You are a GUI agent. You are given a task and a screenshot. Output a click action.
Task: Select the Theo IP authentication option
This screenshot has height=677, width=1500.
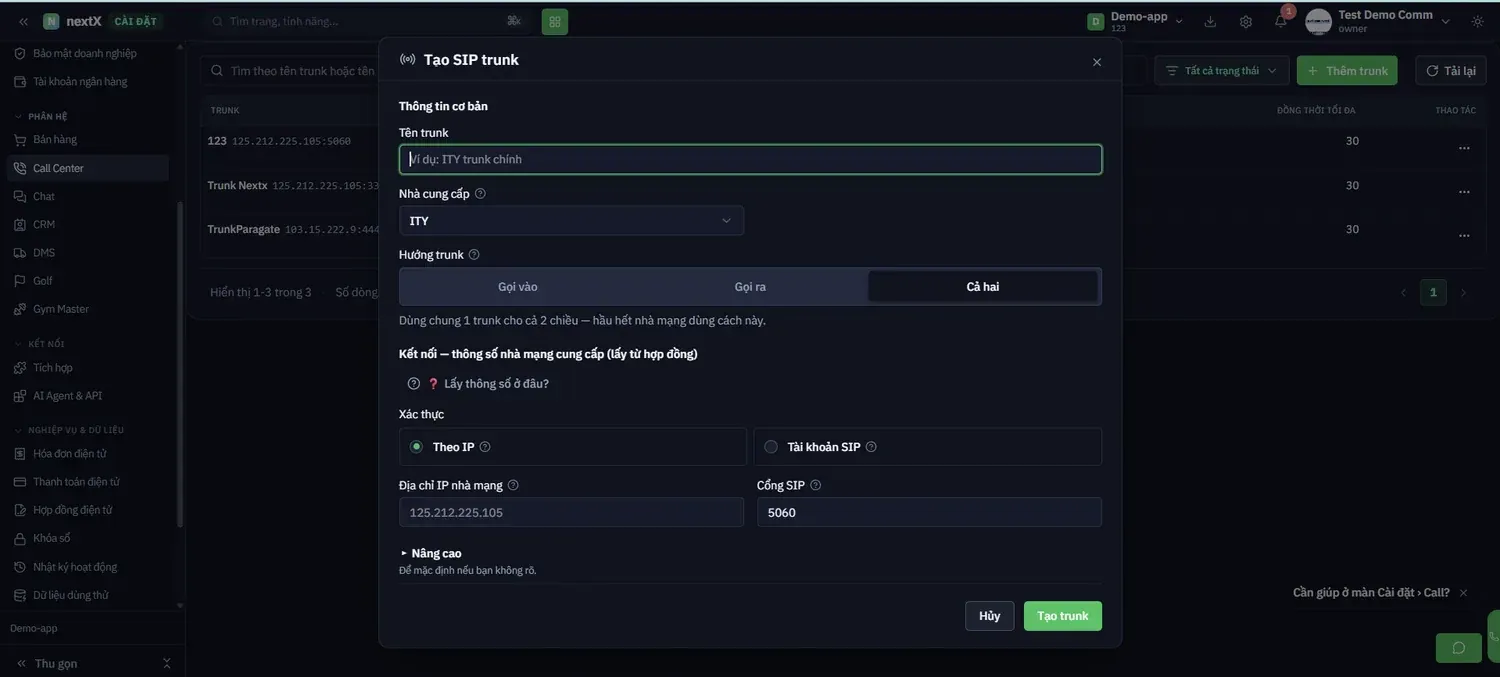[573, 447]
